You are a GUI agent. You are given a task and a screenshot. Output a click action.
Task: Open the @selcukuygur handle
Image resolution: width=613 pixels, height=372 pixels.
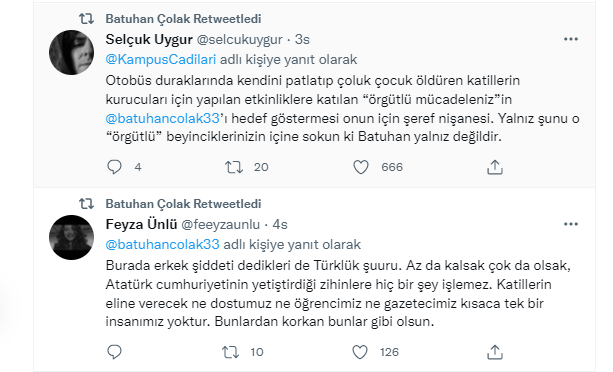pos(239,39)
